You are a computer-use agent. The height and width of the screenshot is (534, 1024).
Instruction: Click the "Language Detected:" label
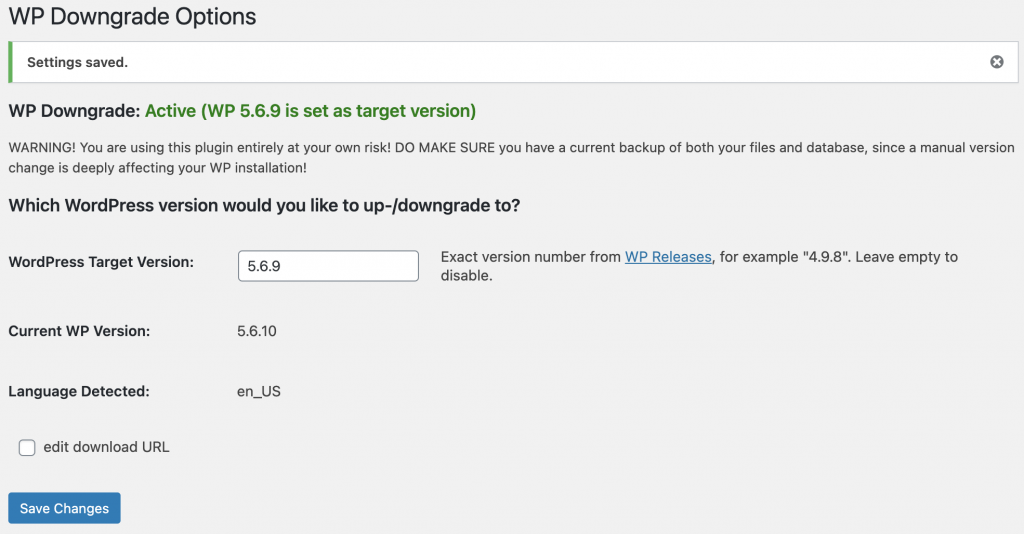tap(79, 391)
